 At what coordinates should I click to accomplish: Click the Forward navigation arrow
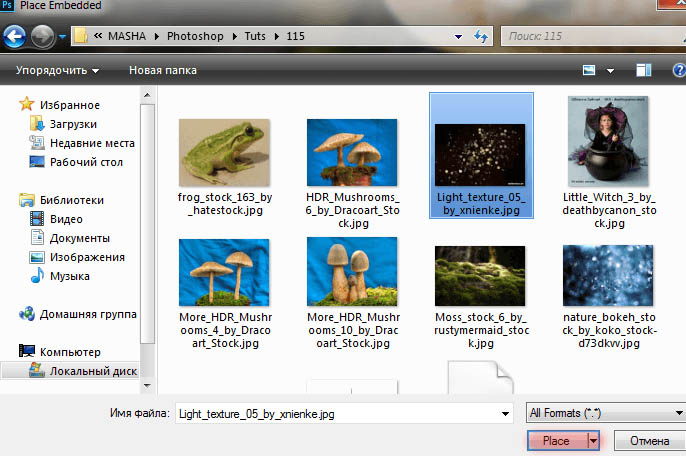click(x=42, y=36)
